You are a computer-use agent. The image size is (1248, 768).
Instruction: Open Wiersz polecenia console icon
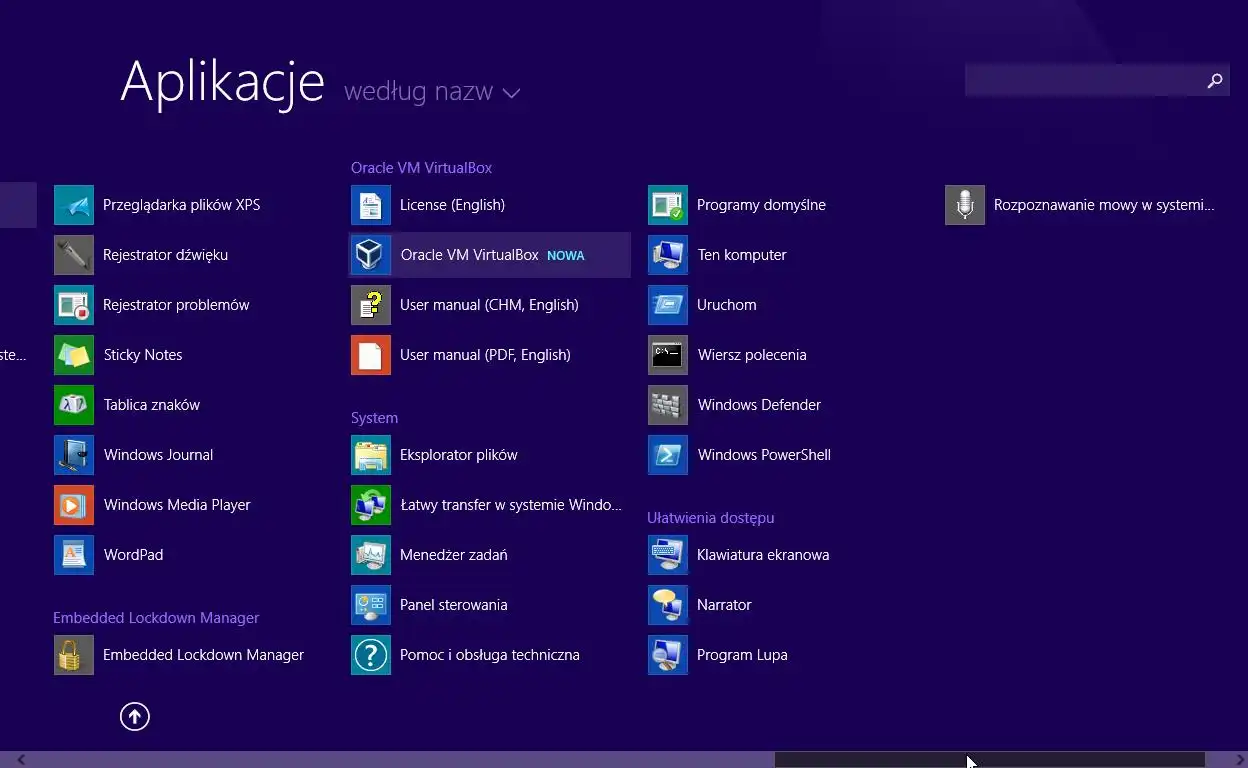coord(668,355)
